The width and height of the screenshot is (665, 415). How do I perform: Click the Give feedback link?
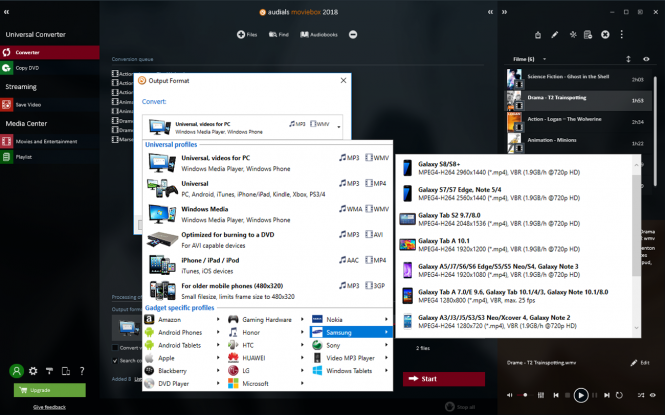(x=50, y=407)
